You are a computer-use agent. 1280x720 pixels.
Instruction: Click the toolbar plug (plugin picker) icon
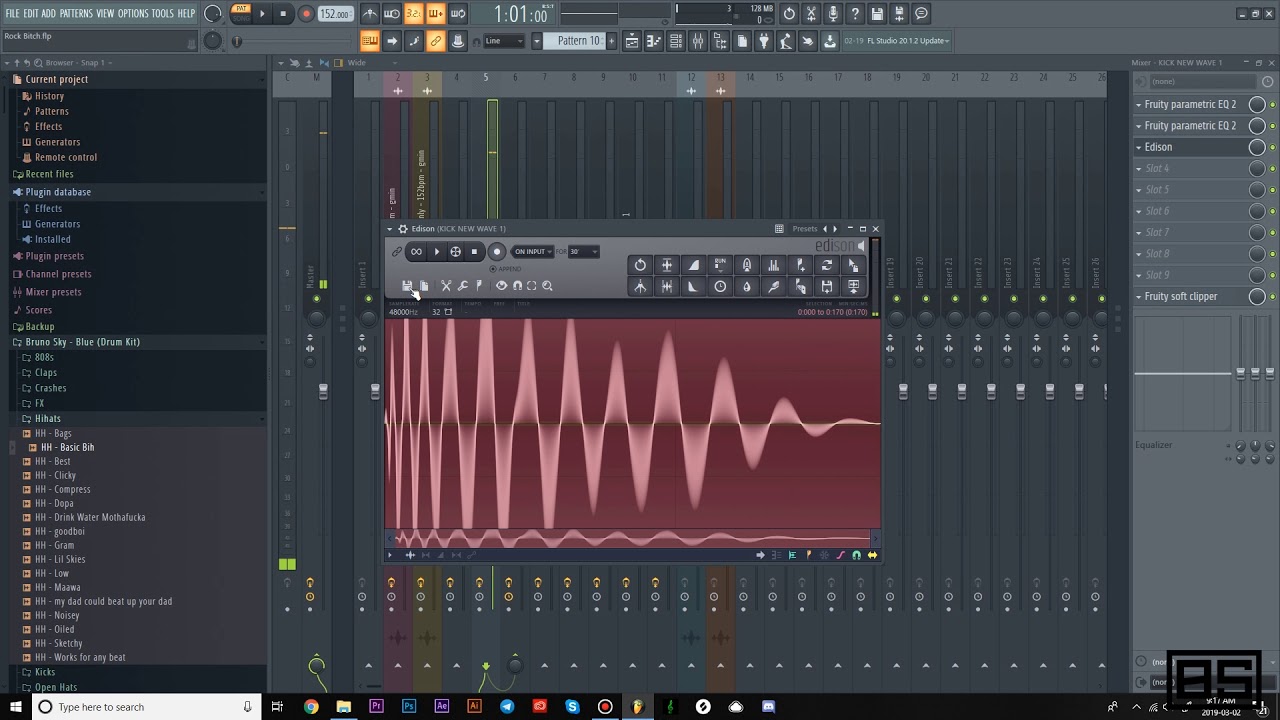pos(764,41)
